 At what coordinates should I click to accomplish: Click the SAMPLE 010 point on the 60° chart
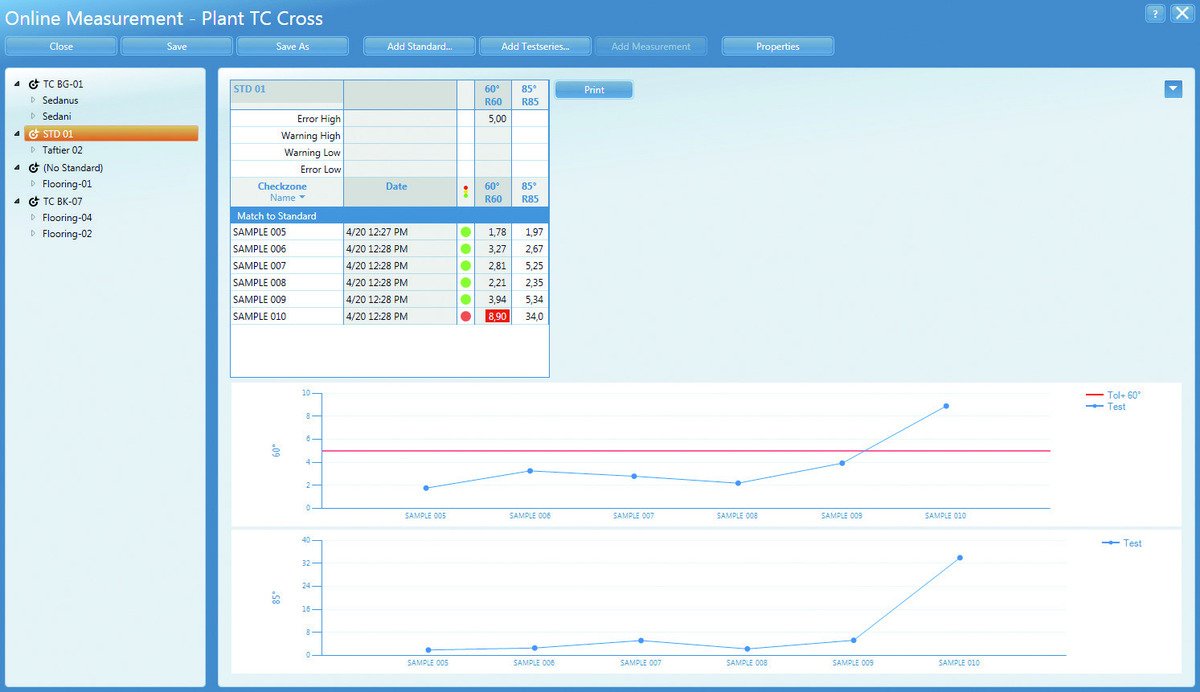945,406
